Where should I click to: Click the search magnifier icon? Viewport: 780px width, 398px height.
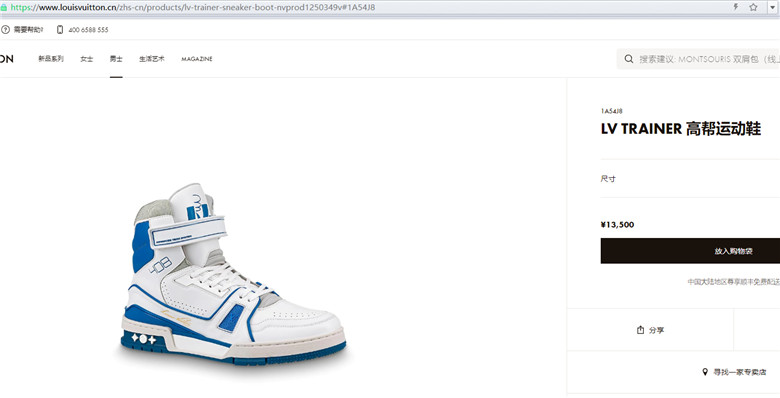(x=629, y=59)
